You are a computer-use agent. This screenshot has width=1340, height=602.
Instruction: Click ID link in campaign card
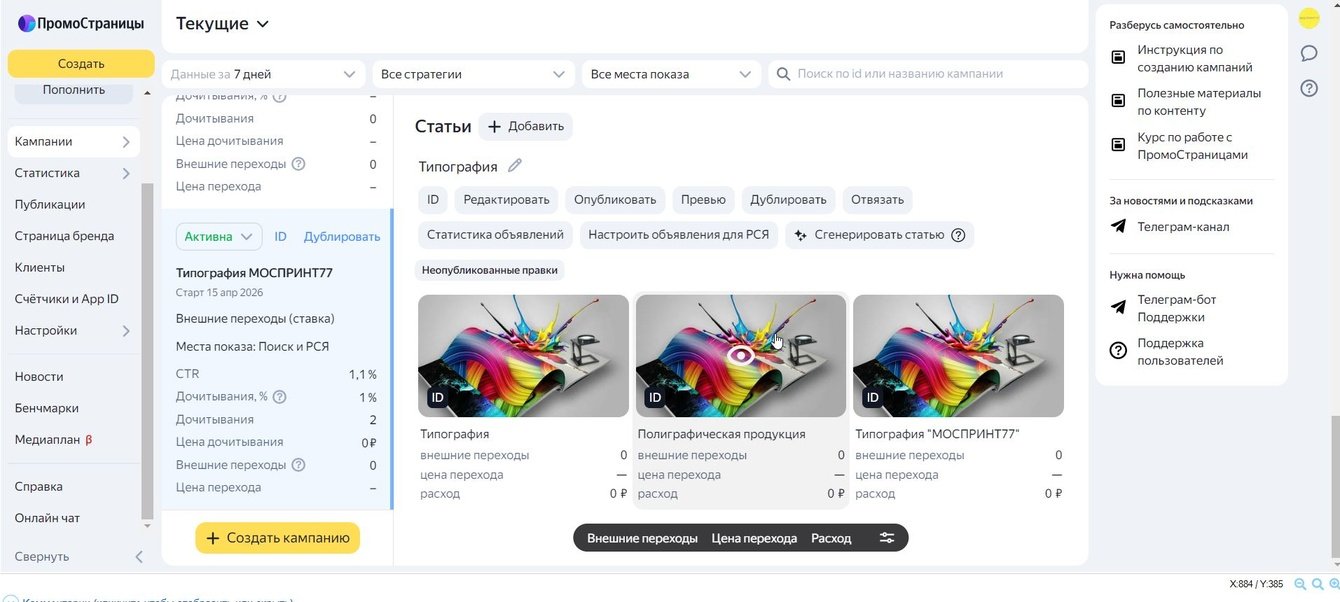[281, 237]
